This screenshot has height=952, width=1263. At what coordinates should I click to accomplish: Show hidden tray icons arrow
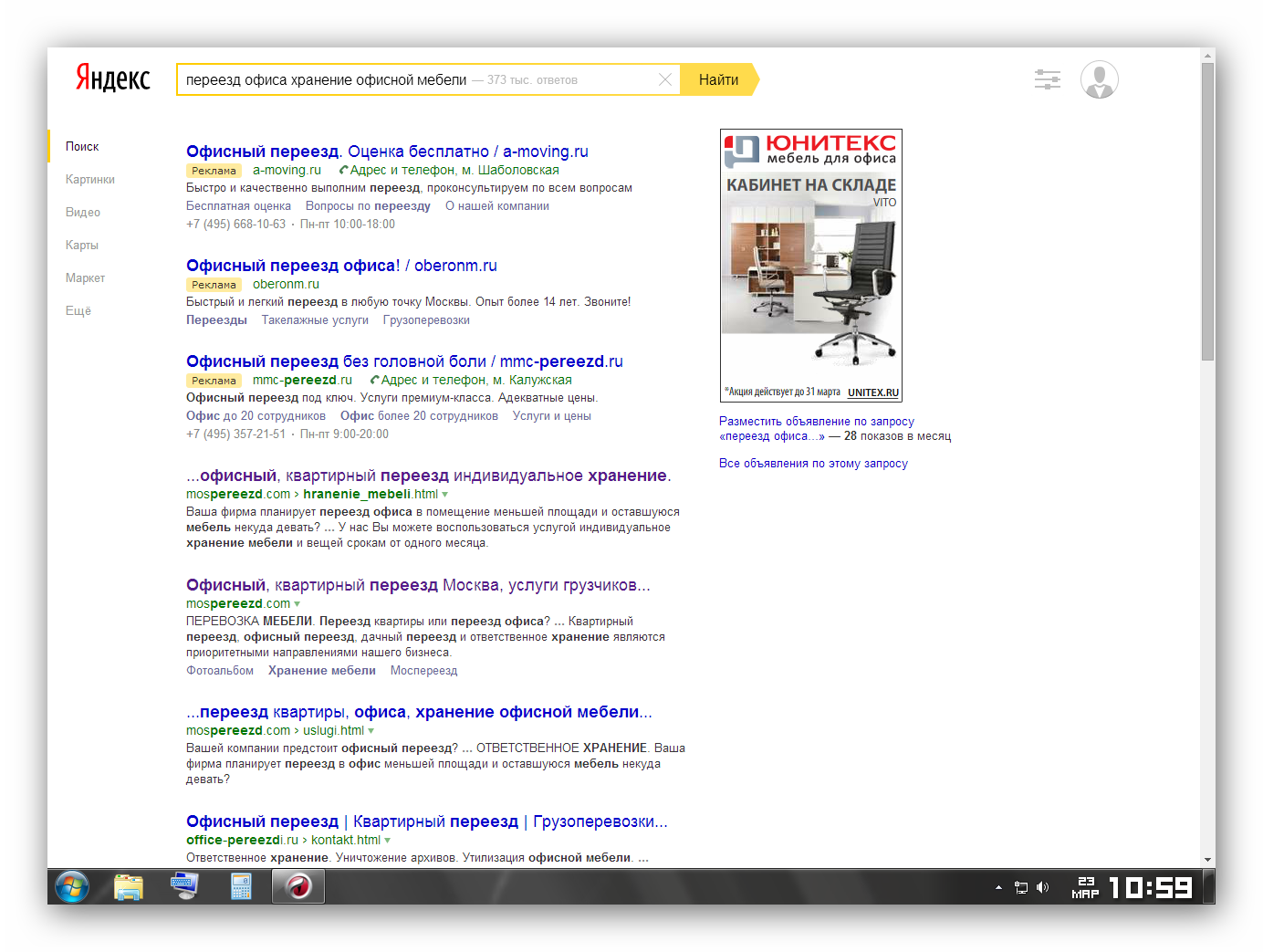(998, 887)
